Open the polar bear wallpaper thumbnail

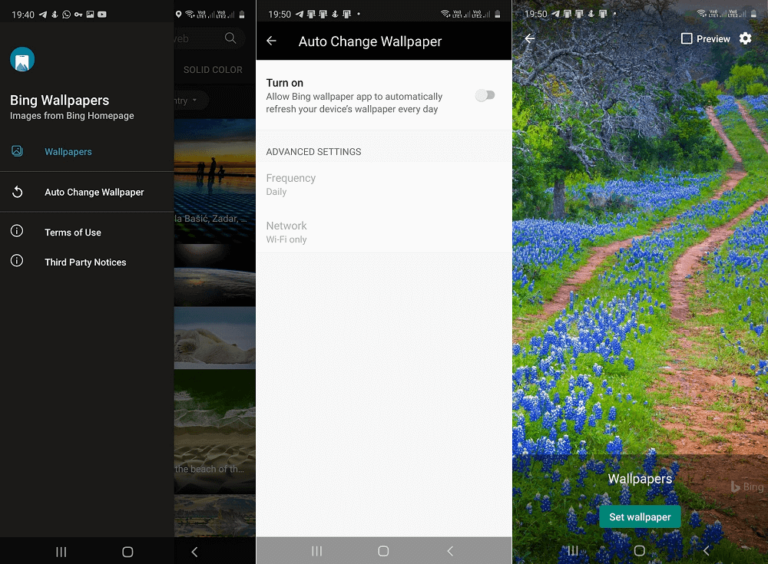pyautogui.click(x=215, y=338)
